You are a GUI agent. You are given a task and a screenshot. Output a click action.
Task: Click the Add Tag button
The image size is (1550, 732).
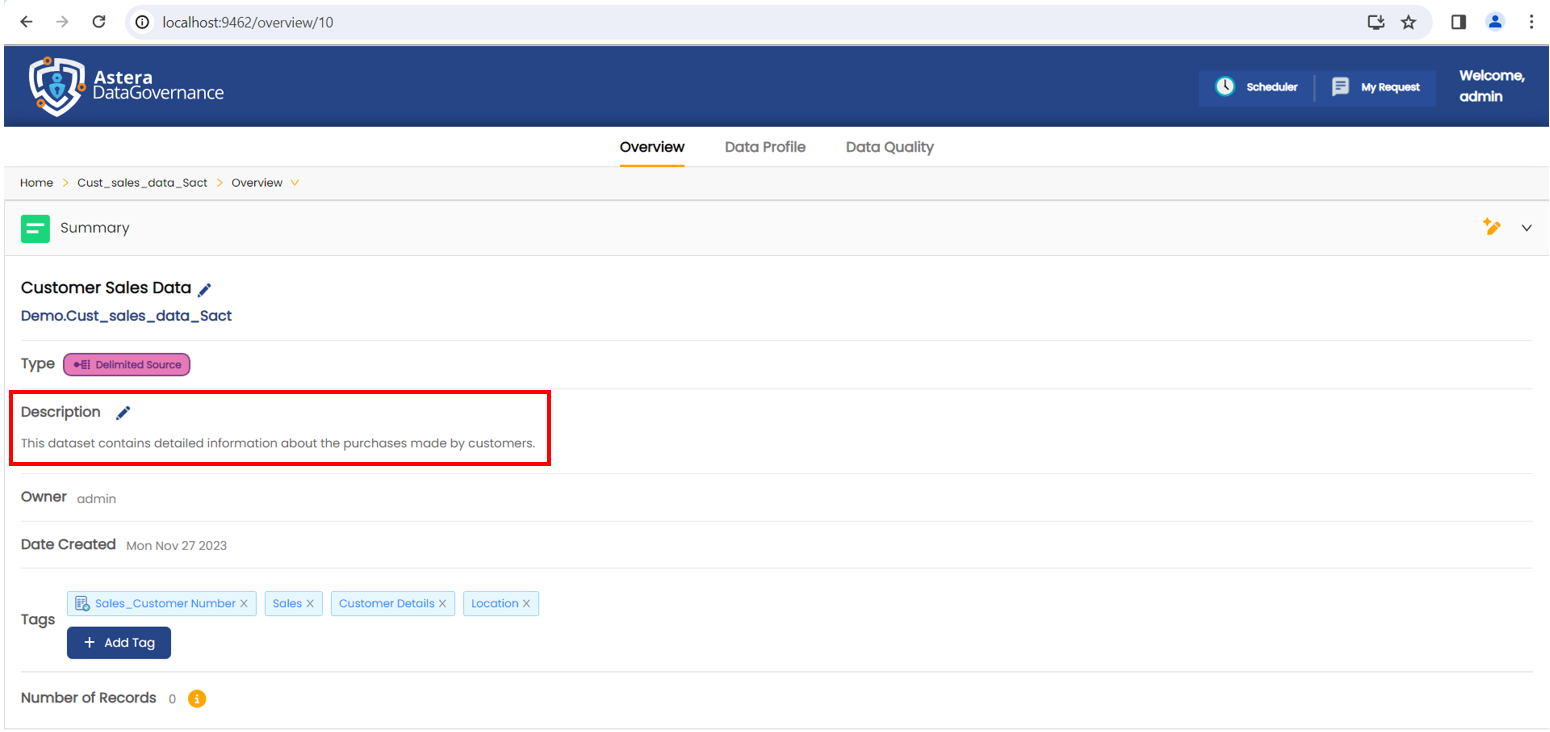click(119, 643)
